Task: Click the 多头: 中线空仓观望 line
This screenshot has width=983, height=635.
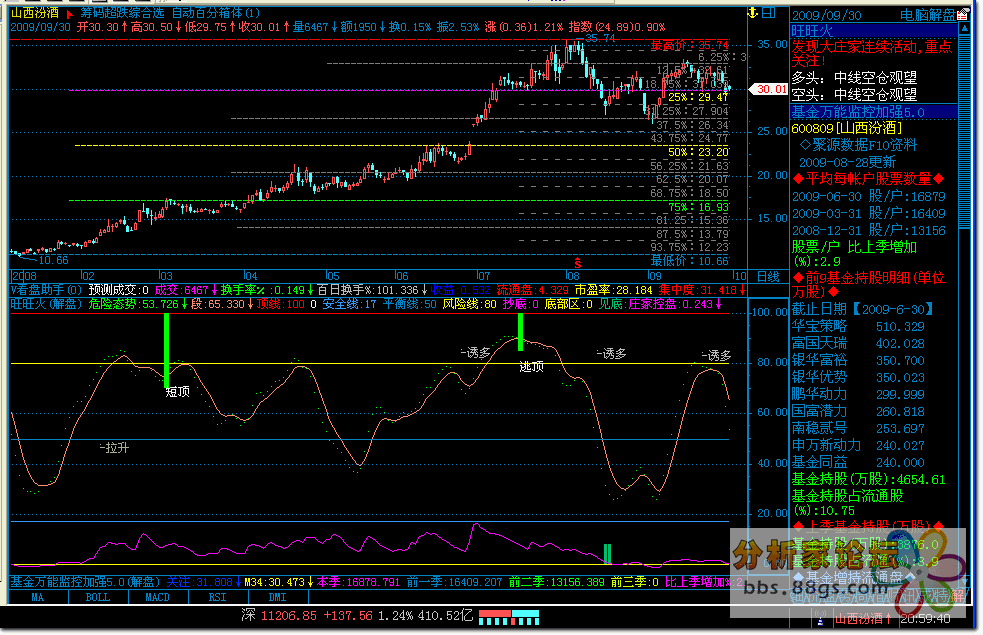Action: 854,78
